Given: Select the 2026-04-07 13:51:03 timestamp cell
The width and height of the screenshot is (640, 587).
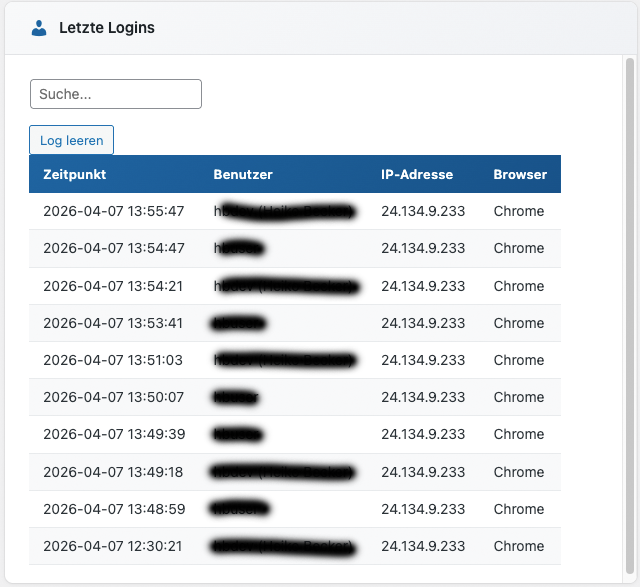Looking at the screenshot, I should (x=114, y=360).
